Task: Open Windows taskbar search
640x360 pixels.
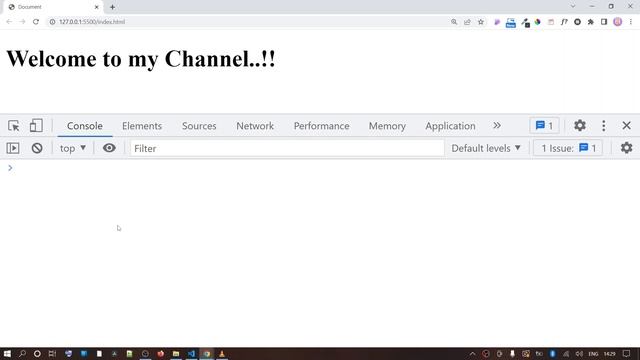Action: (22, 354)
